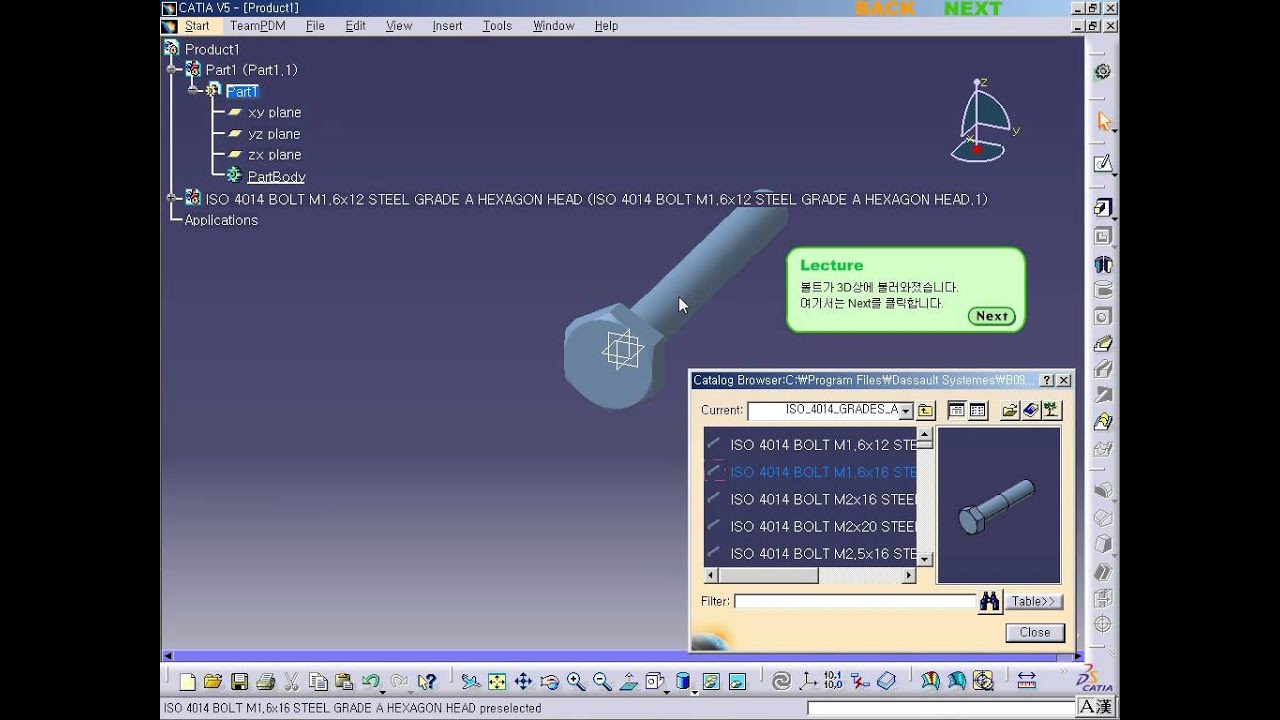Open the quick view cube icon
Viewport: 1280px width, 720px height.
pyautogui.click(x=653, y=682)
